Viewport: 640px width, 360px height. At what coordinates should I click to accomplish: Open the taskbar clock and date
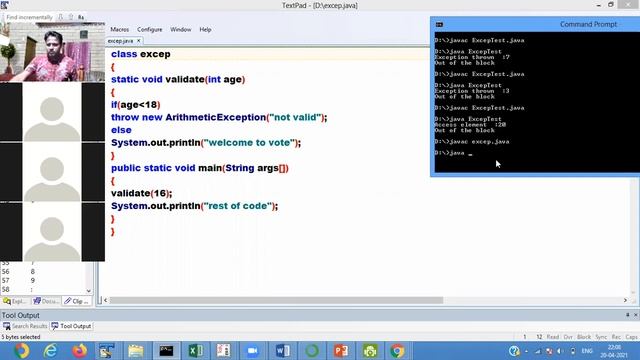point(613,351)
